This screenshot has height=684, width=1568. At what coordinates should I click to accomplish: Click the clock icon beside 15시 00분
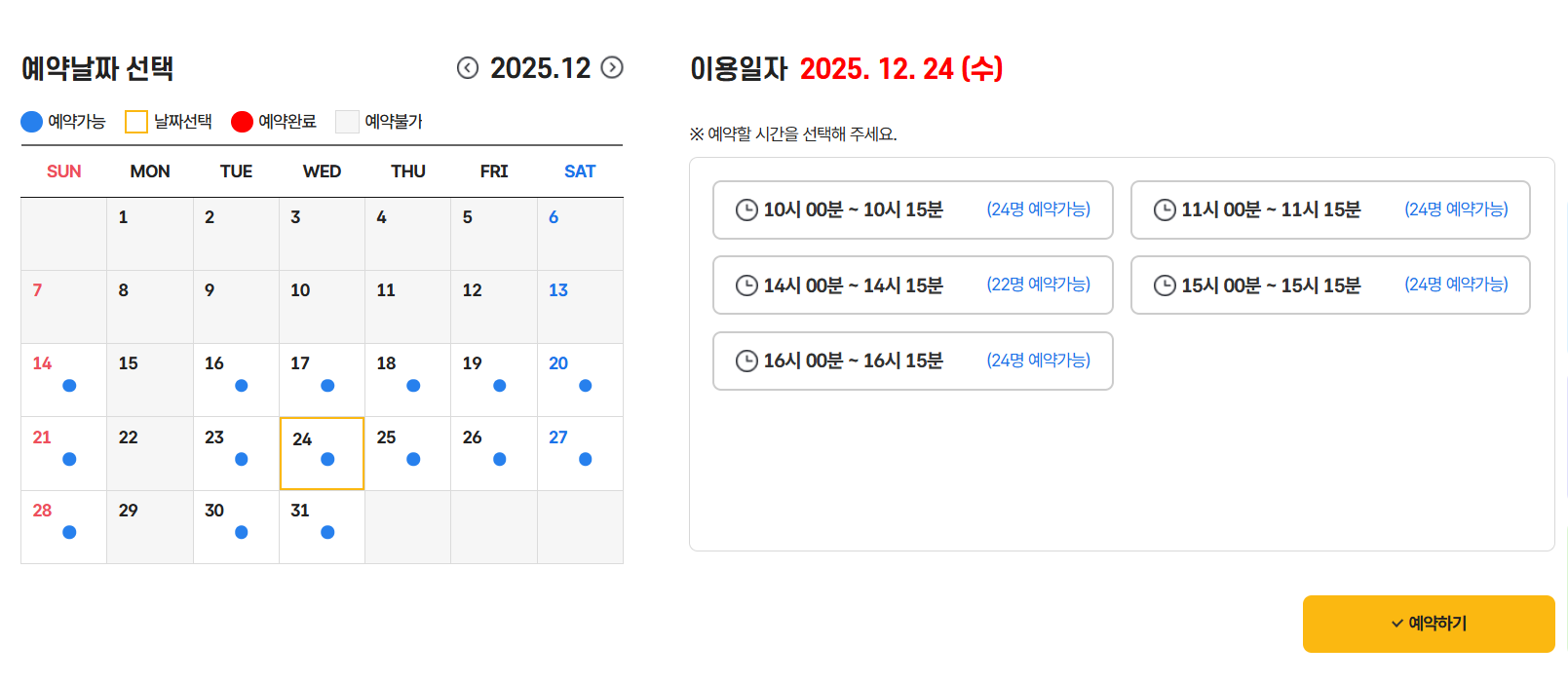pos(1164,285)
